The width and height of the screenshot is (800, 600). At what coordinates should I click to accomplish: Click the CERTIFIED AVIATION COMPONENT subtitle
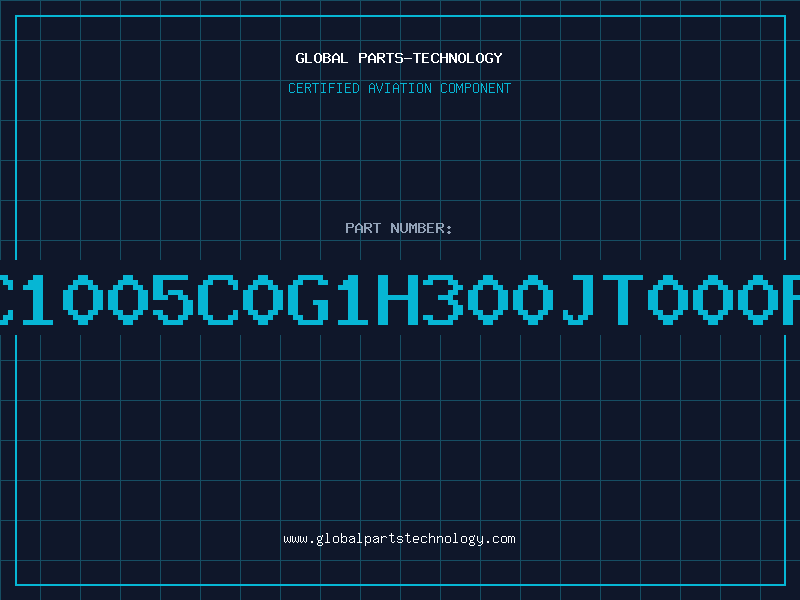click(x=399, y=88)
